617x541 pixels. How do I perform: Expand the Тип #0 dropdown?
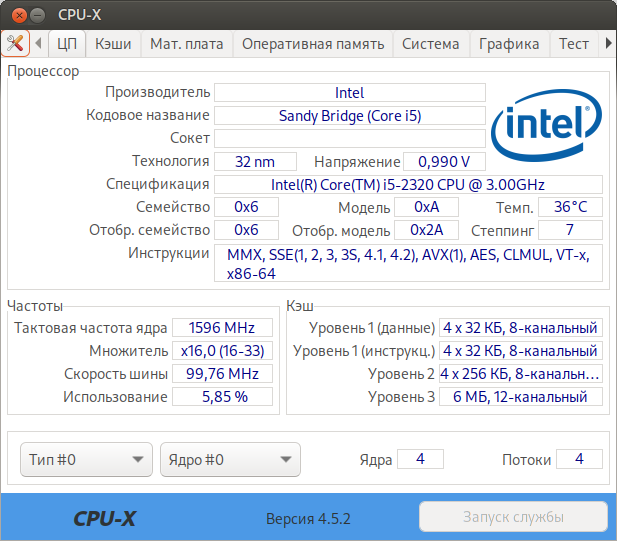coord(86,459)
